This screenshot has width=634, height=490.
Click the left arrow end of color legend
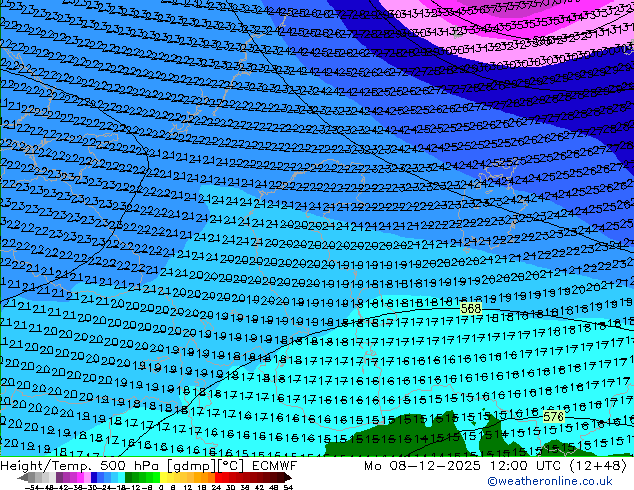pos(23,478)
